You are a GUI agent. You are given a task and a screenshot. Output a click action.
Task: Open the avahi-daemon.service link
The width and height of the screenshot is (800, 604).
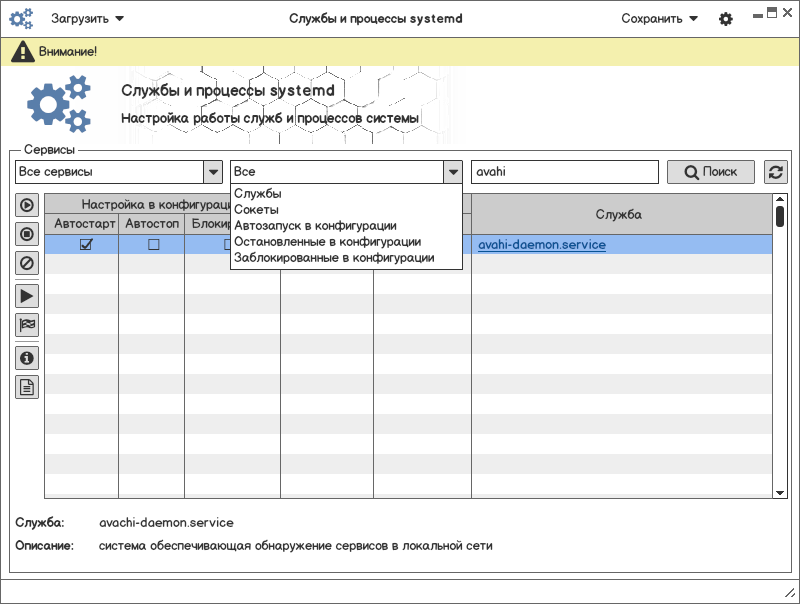click(541, 245)
